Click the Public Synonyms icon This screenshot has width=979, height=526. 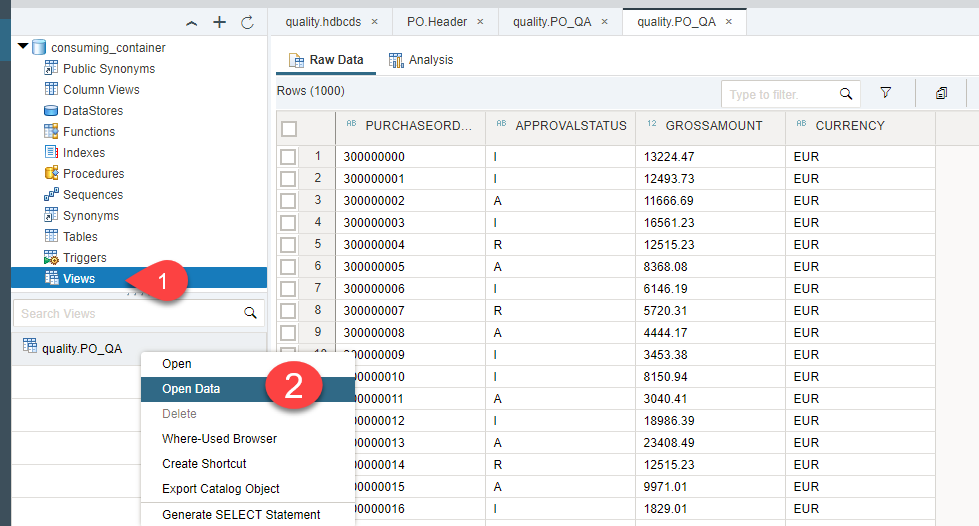click(x=51, y=68)
